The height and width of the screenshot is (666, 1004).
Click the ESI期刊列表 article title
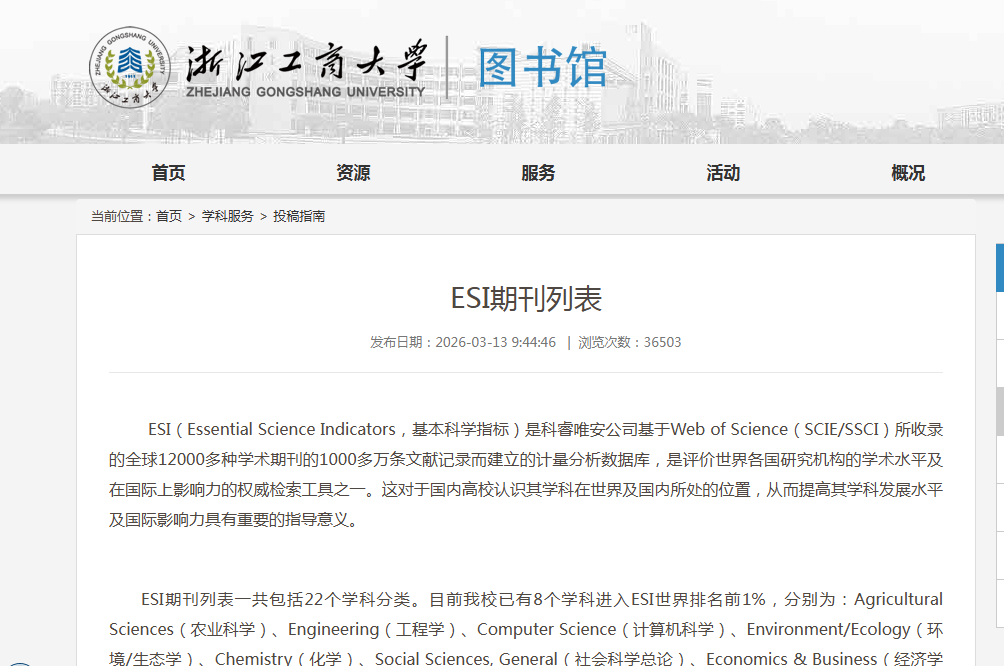(x=526, y=299)
